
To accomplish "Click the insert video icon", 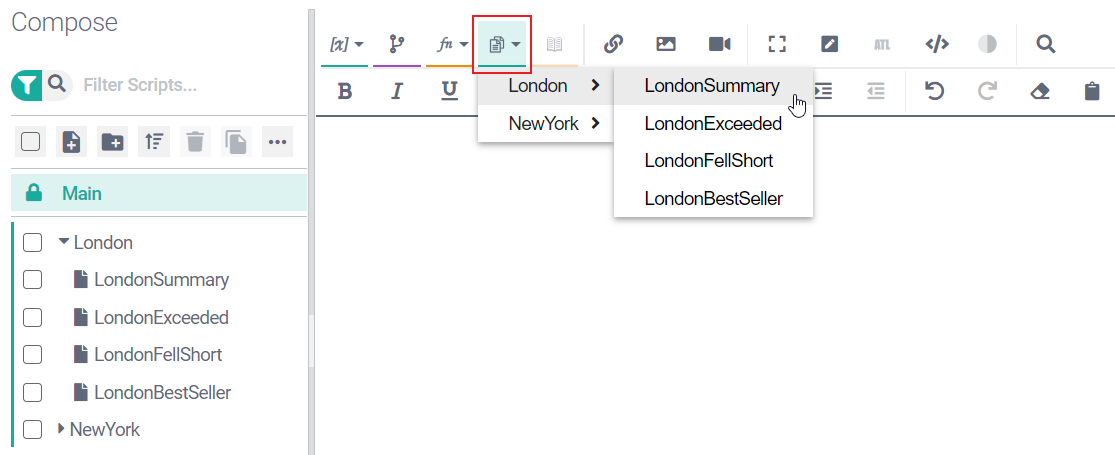I will tap(720, 44).
